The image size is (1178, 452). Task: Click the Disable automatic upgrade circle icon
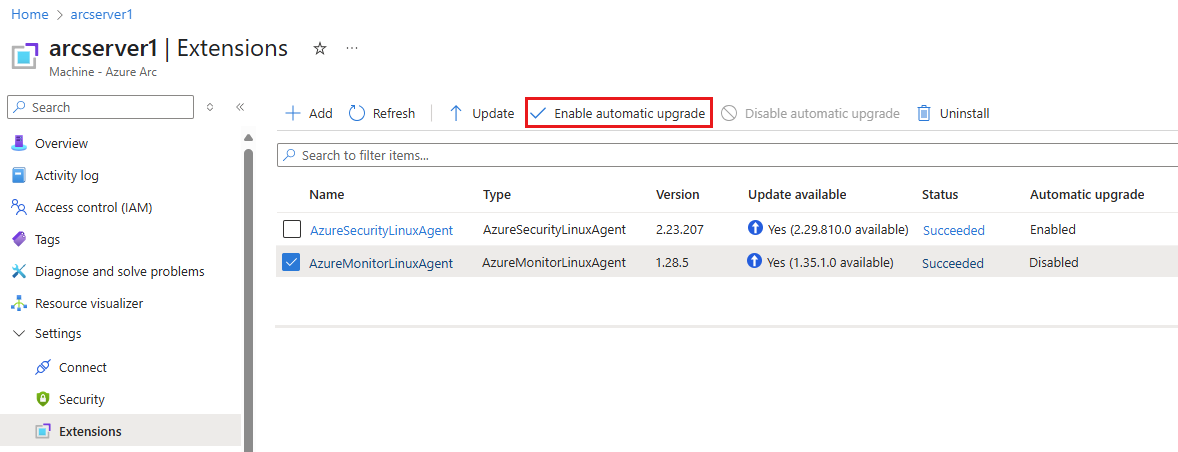click(x=729, y=113)
